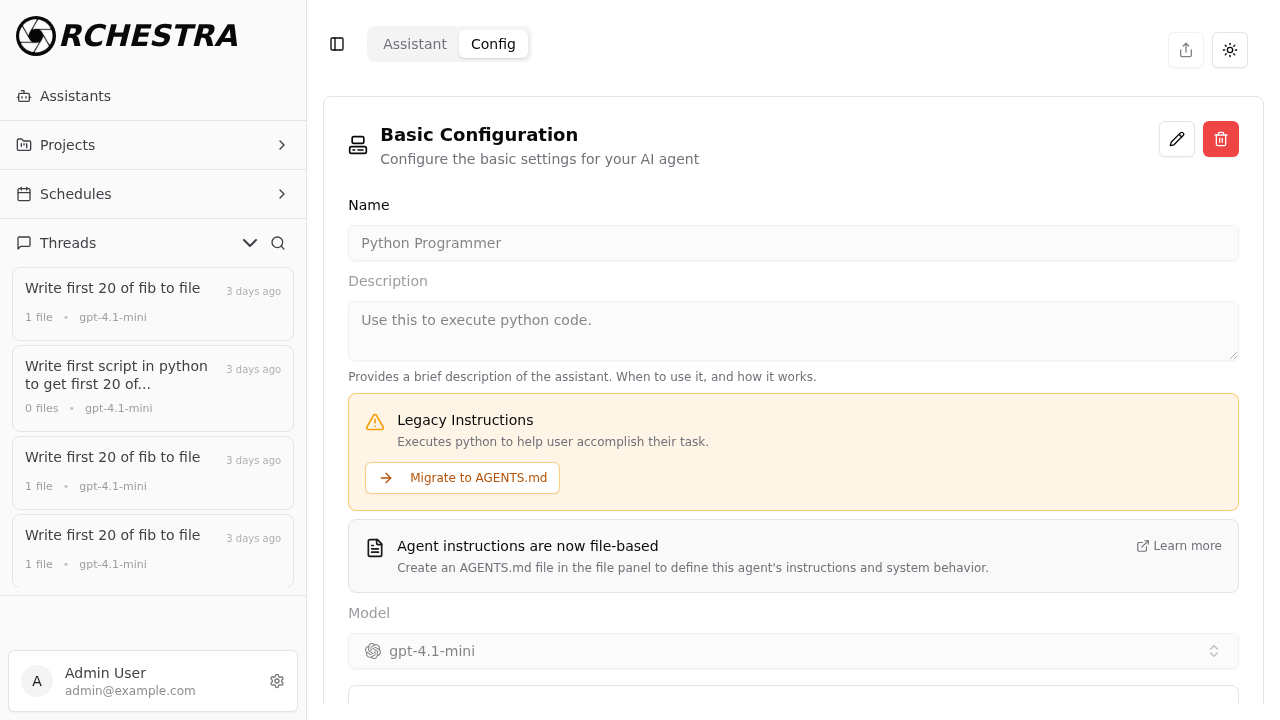Viewport: 1280px width, 720px height.
Task: Open the Assistants menu item
Action: click(x=153, y=96)
